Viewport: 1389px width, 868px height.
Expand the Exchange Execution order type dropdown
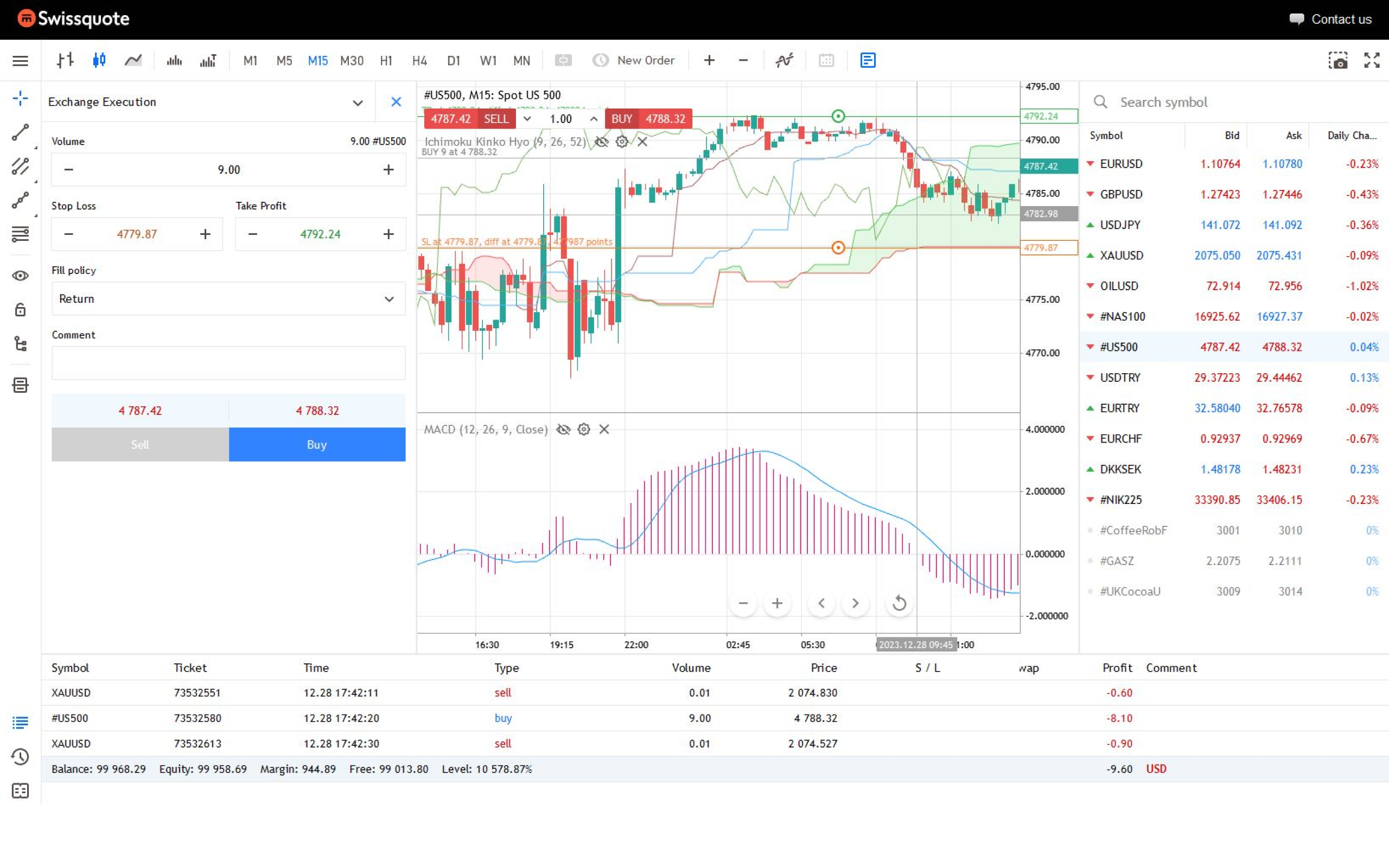coord(358,101)
